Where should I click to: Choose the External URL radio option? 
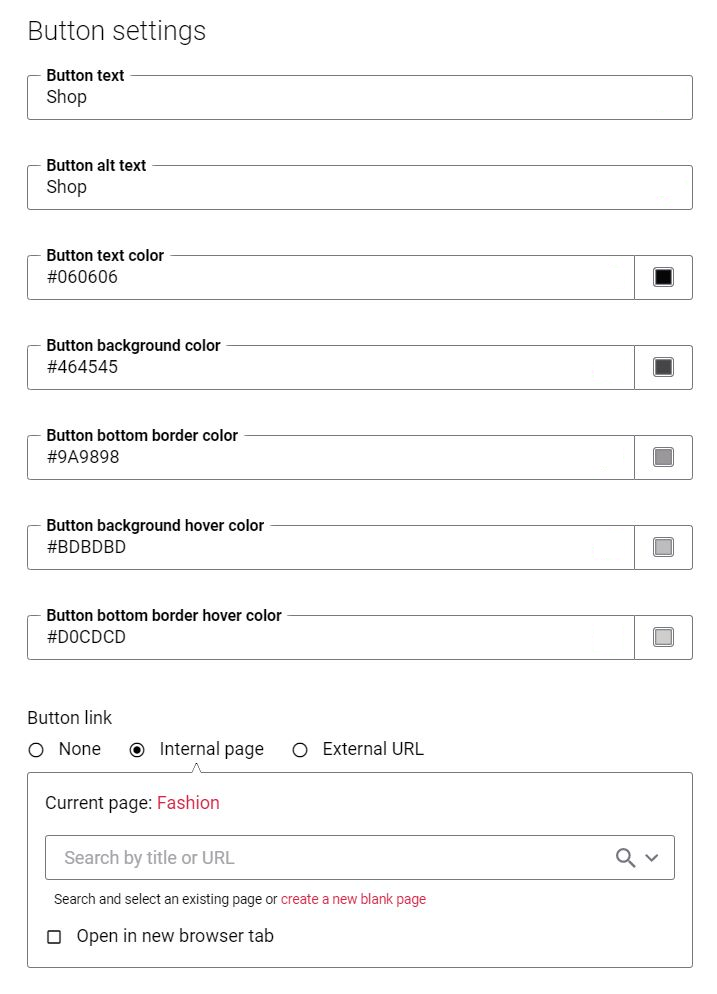point(300,750)
